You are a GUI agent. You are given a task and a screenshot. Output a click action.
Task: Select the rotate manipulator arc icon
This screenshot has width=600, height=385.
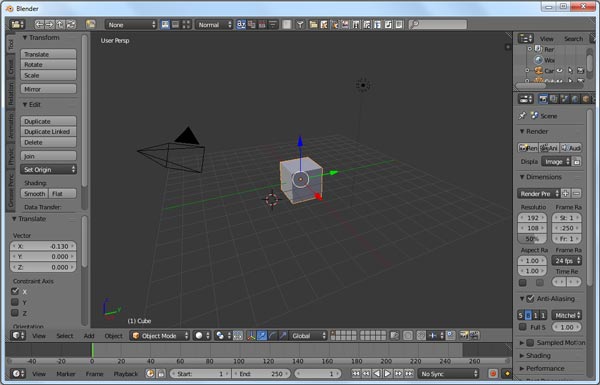[x=272, y=336]
